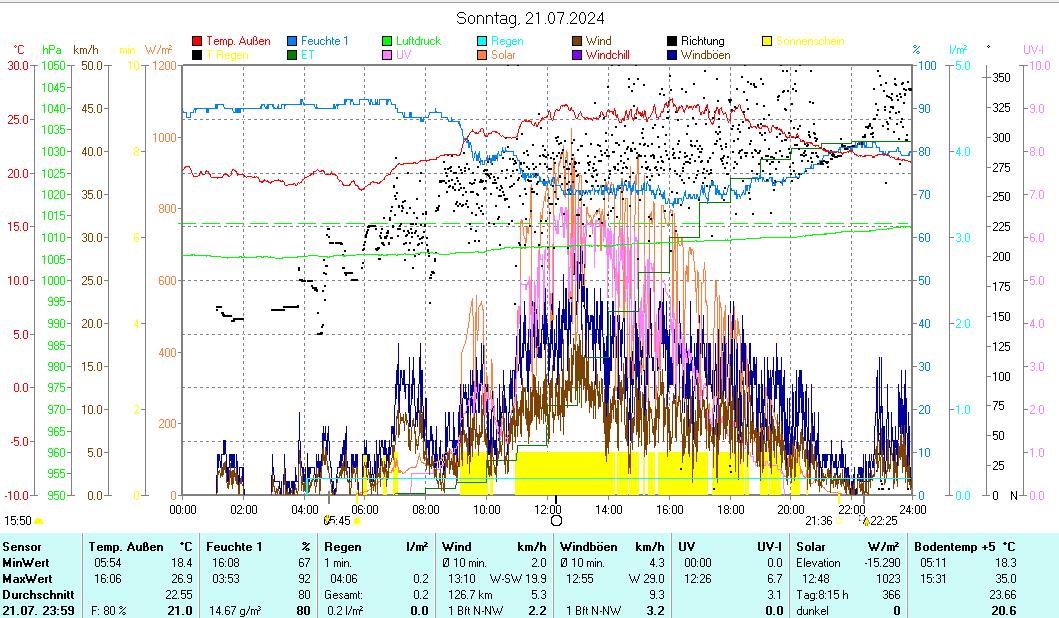
Task: Click the cyan Regen legend swatch
Action: 481,41
